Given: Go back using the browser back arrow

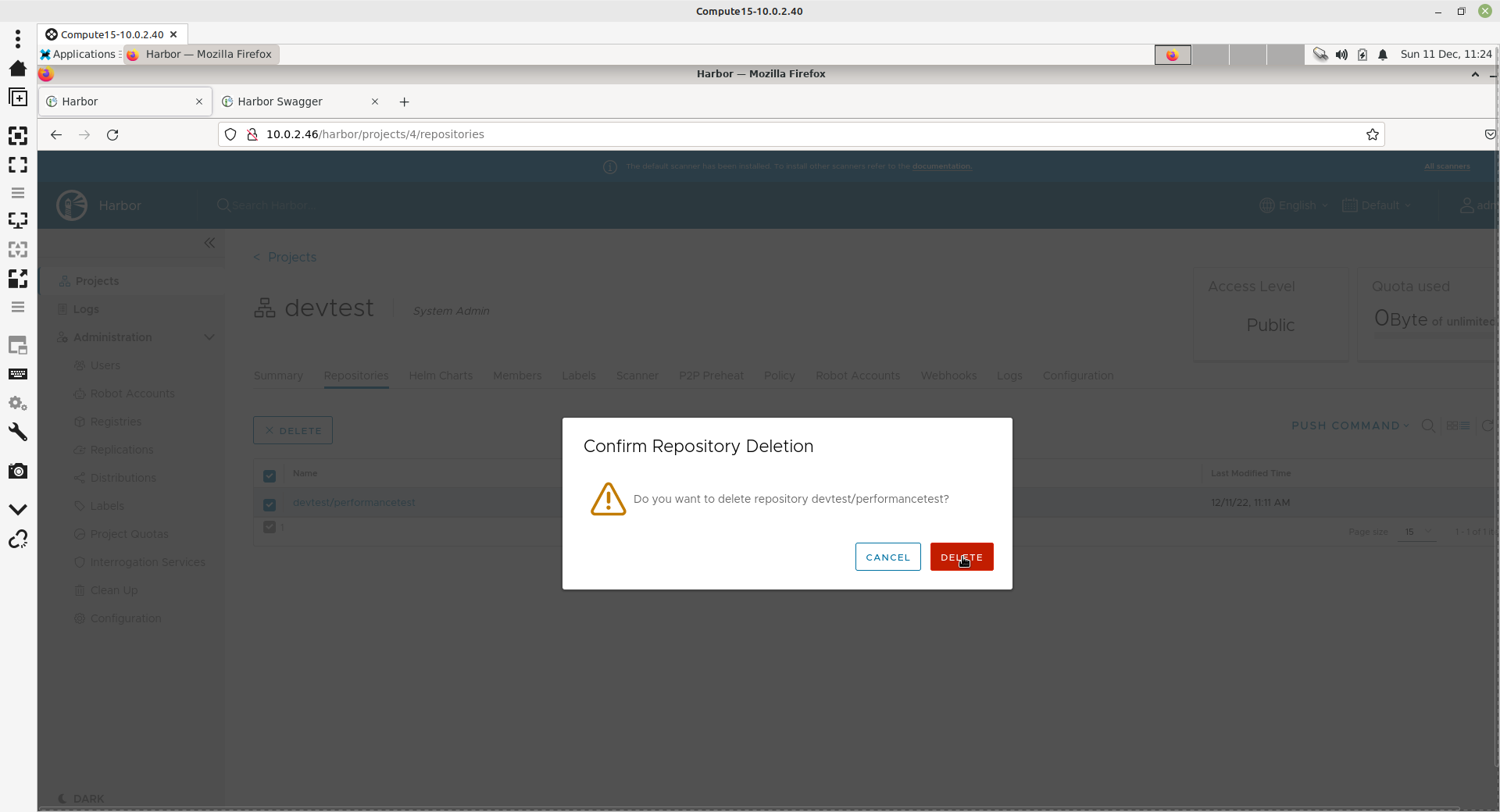Looking at the screenshot, I should pos(56,134).
